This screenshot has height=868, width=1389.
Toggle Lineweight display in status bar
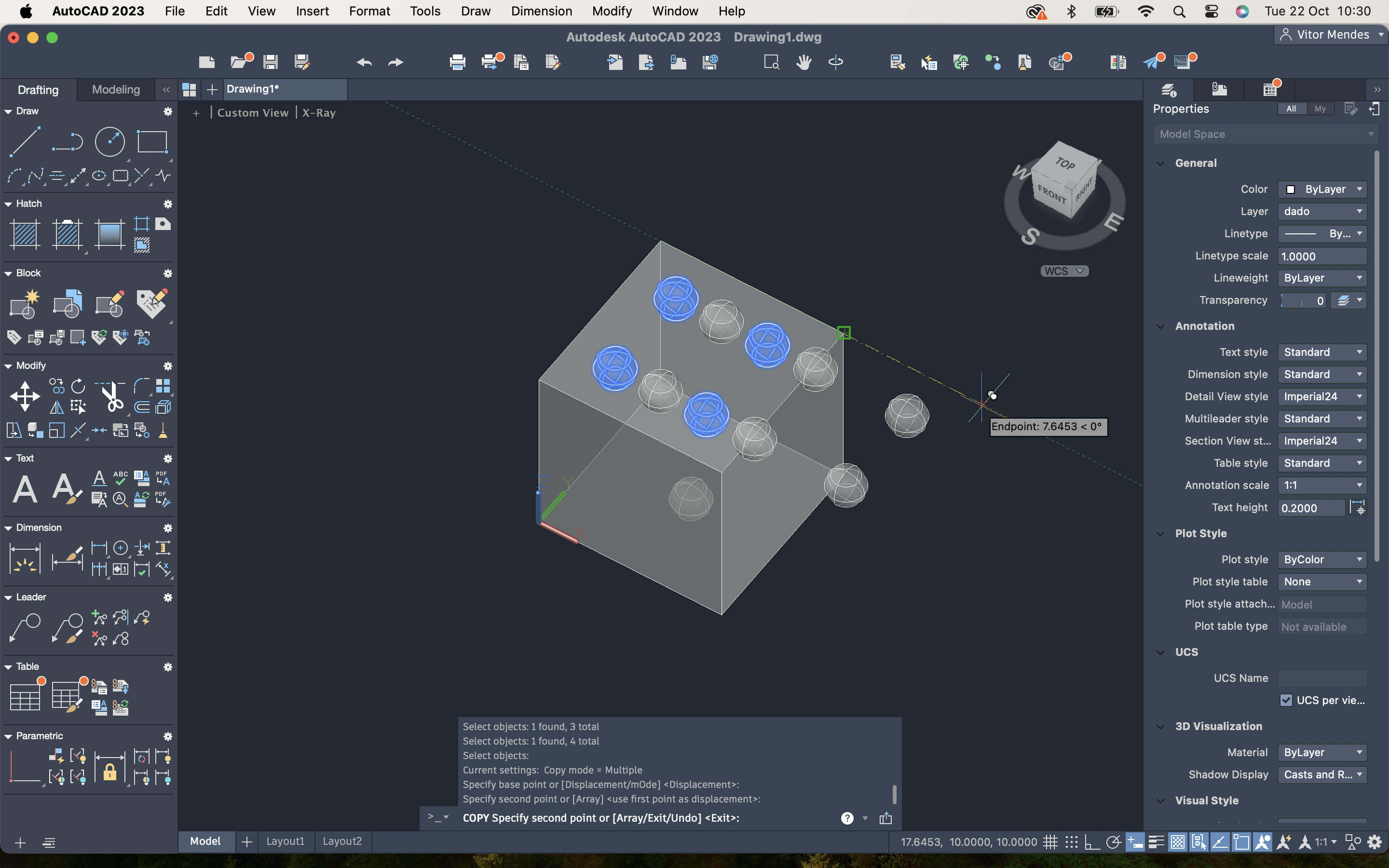coord(1156,842)
